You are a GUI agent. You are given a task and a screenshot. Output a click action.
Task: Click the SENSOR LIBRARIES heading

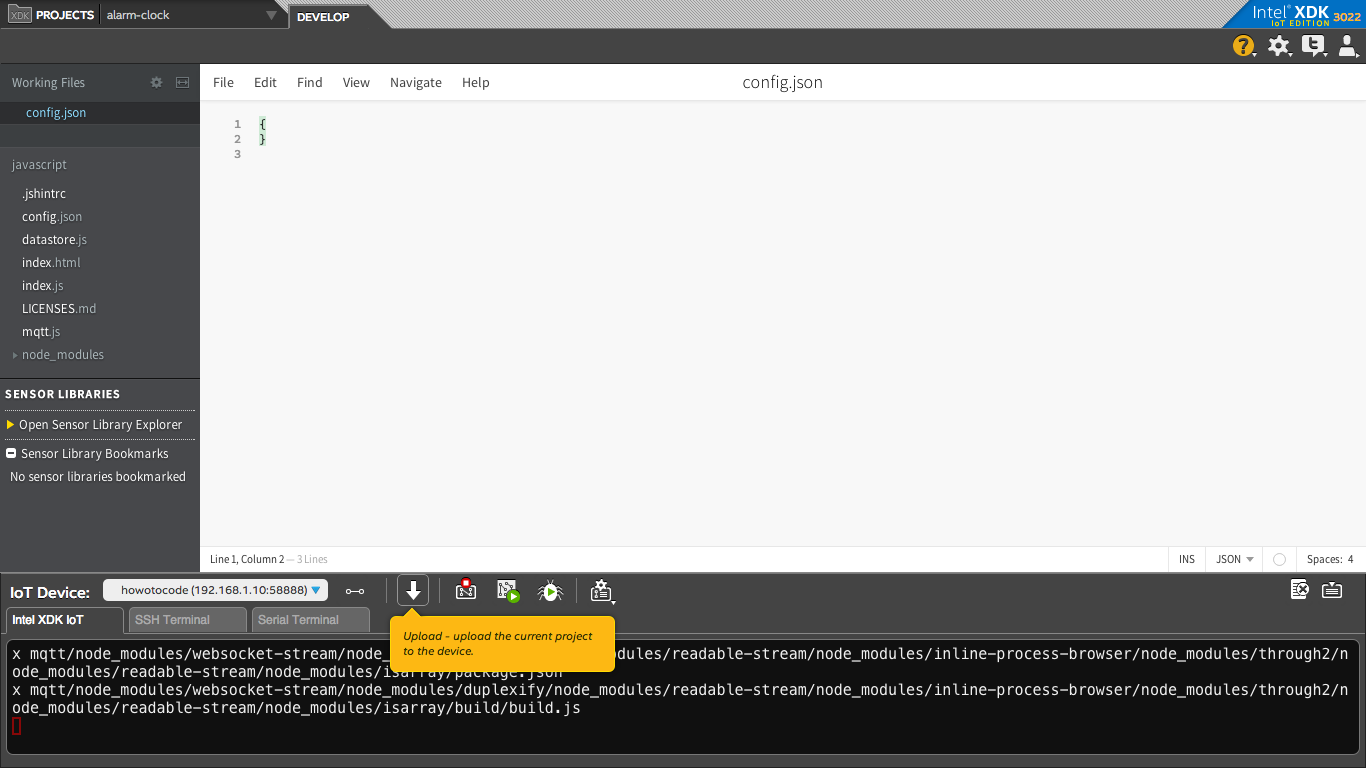[62, 394]
